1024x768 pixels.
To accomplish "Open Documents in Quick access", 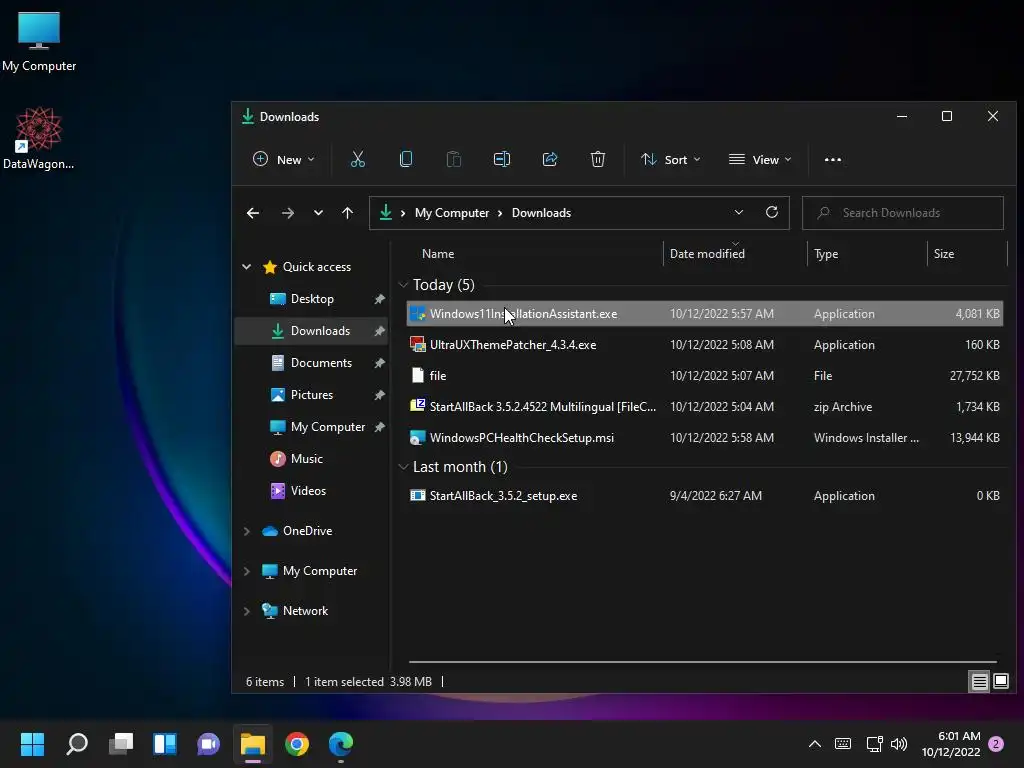I will click(312, 363).
